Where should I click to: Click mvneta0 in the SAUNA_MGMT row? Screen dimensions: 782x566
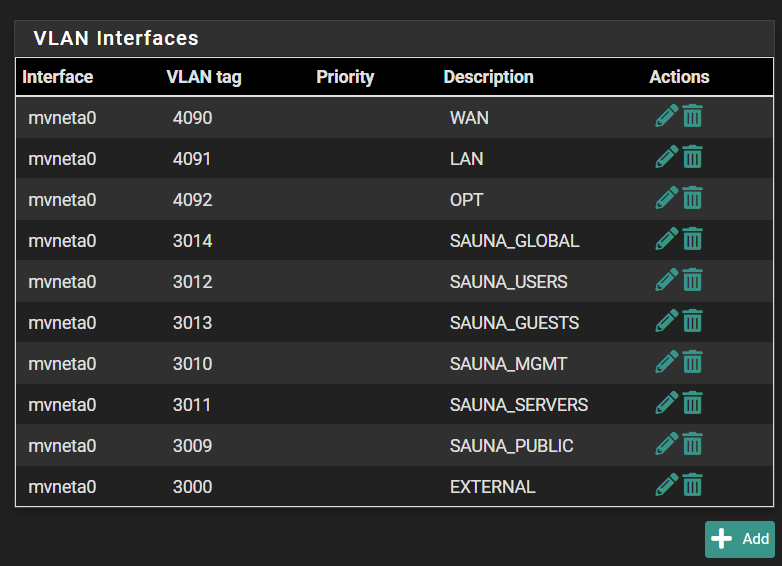tap(62, 364)
